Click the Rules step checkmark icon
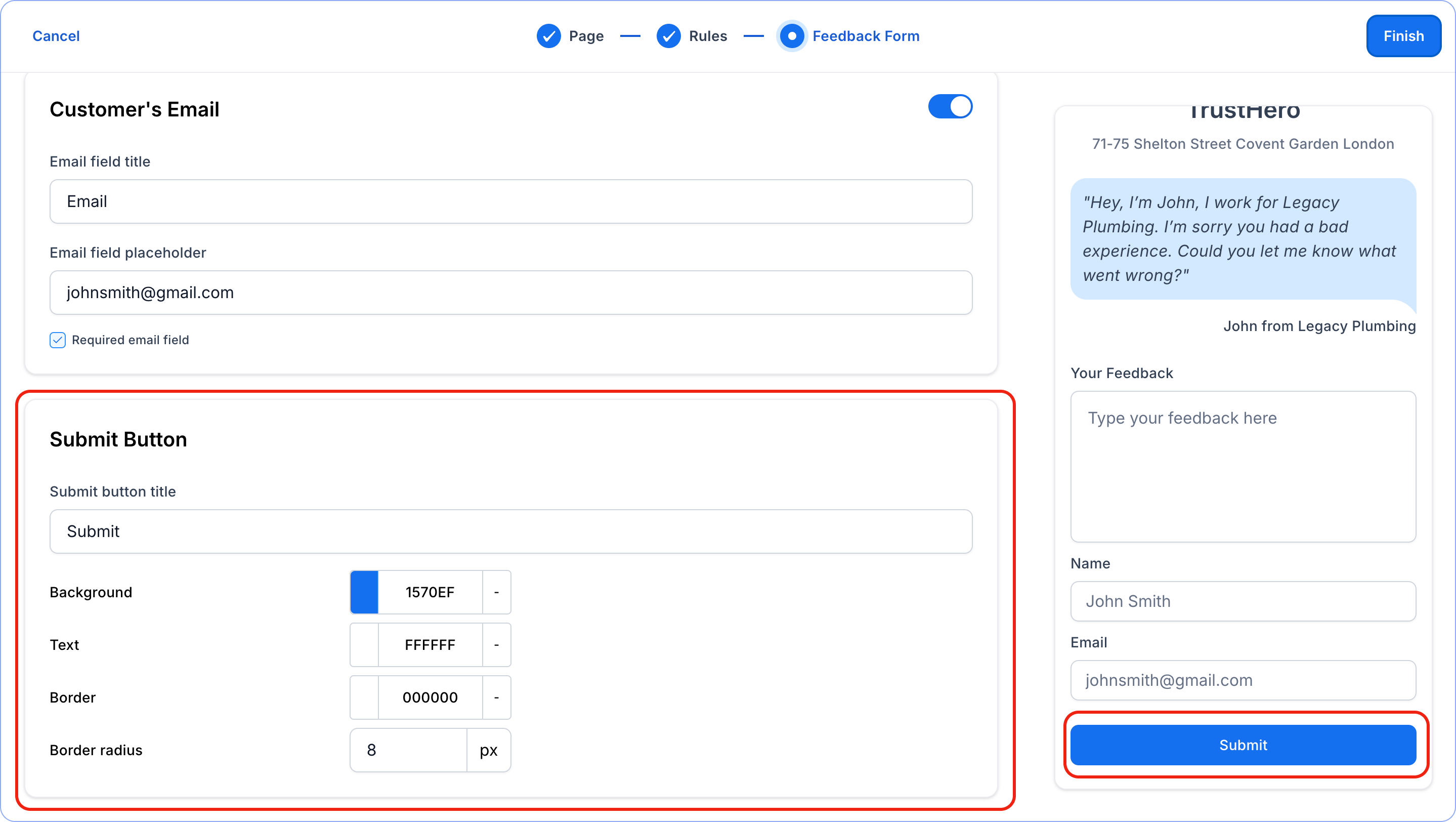Screen dimensions: 1456x822 (668, 36)
